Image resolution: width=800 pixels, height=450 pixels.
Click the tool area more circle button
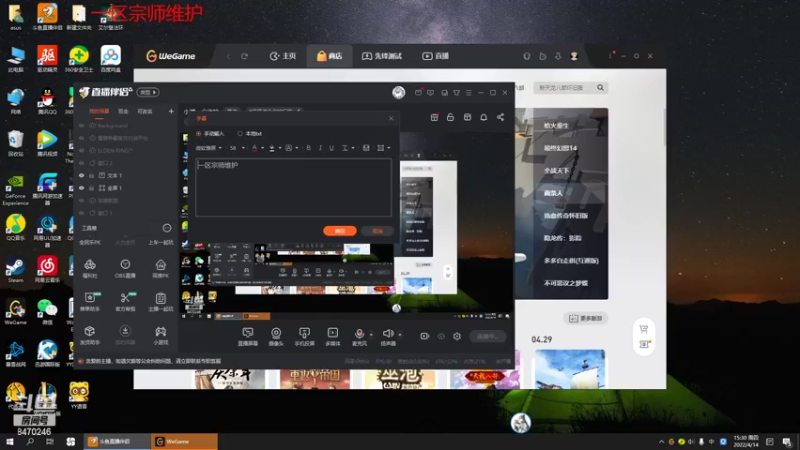point(167,228)
